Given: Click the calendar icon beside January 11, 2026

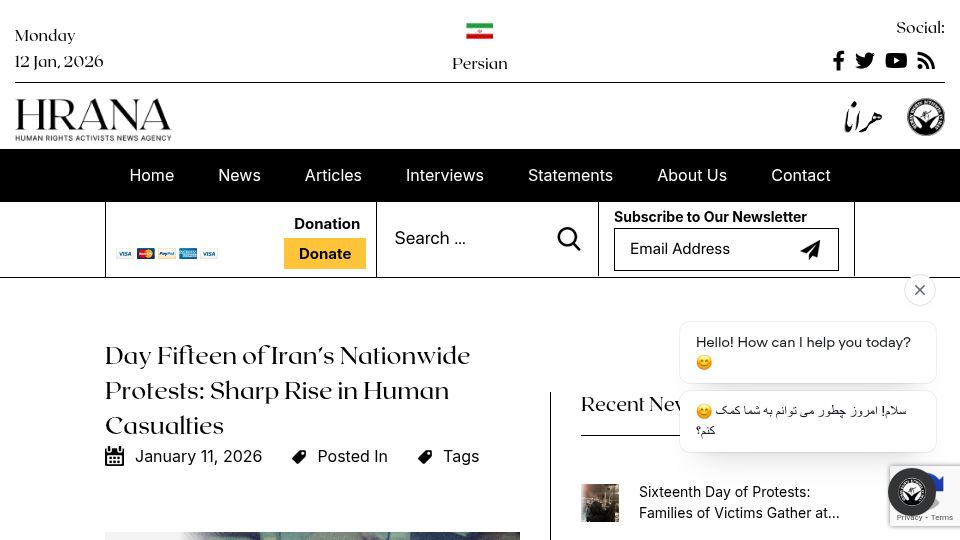Looking at the screenshot, I should (x=114, y=456).
